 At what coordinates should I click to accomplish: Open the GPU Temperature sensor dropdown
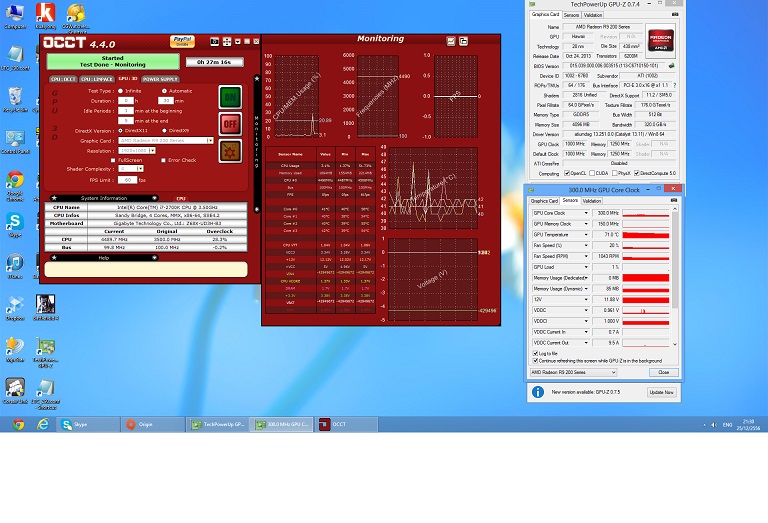point(586,235)
